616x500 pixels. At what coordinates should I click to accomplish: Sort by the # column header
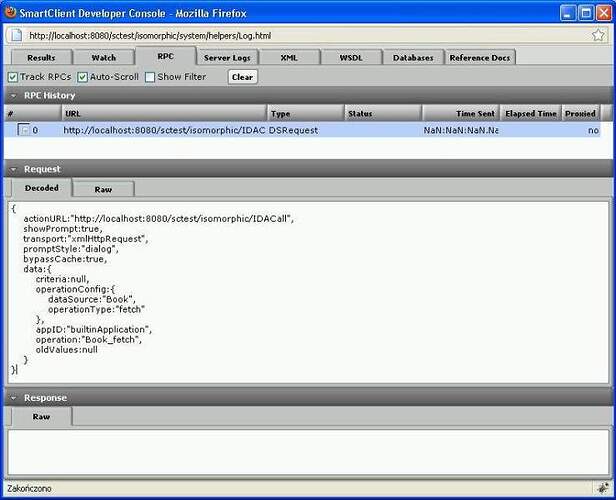pyautogui.click(x=33, y=114)
